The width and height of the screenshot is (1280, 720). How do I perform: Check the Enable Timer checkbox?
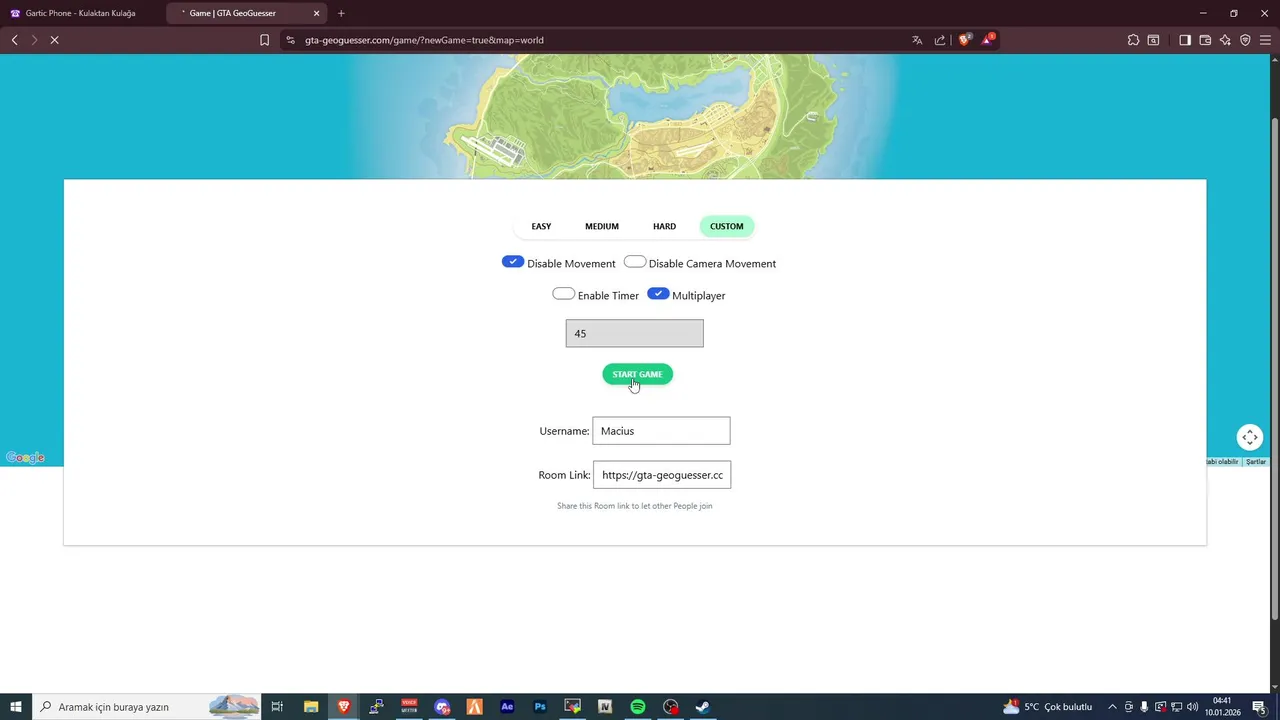pyautogui.click(x=564, y=294)
